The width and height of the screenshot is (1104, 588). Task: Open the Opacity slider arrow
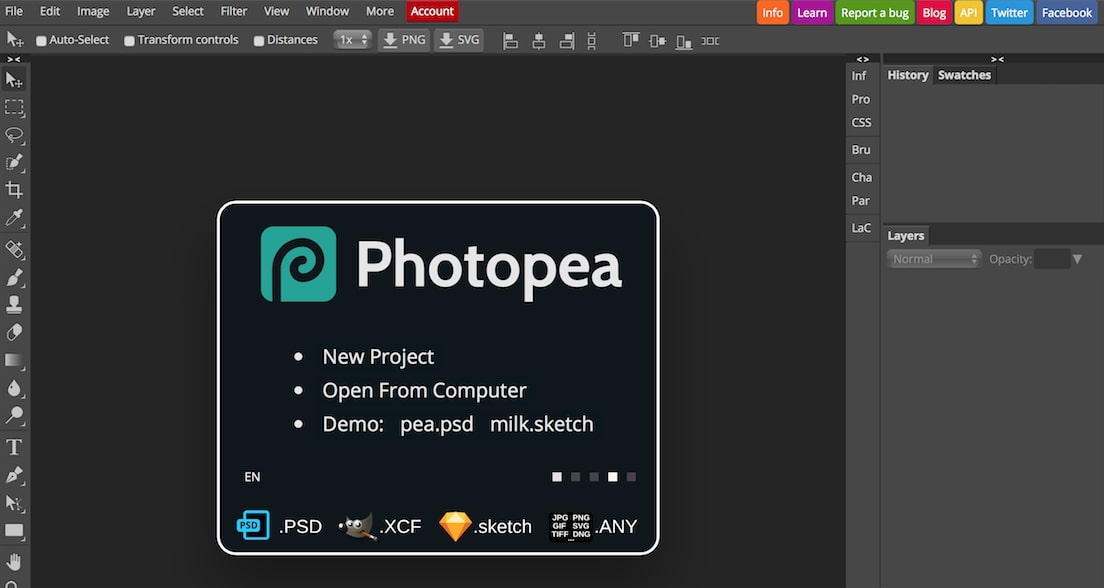click(1077, 259)
